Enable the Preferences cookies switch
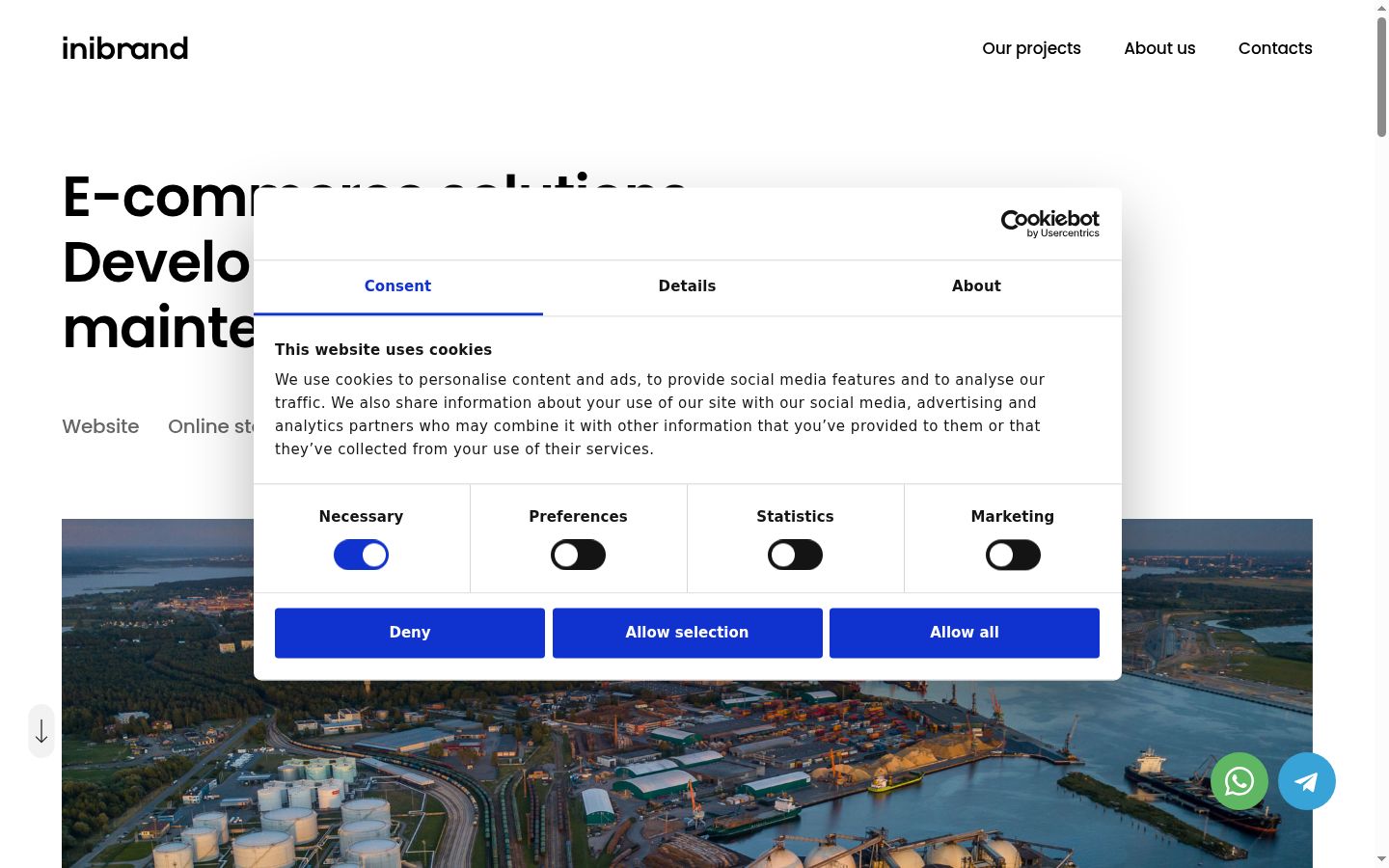Screen dimensions: 1389x868 pos(578,555)
